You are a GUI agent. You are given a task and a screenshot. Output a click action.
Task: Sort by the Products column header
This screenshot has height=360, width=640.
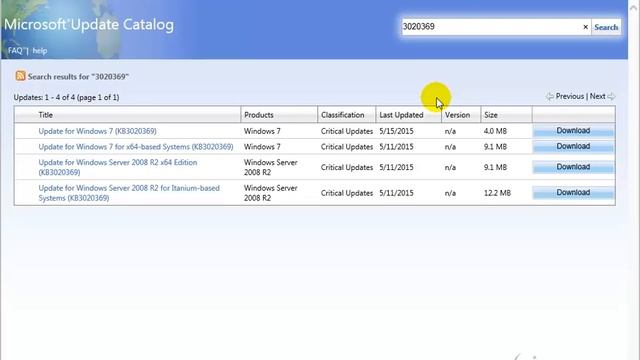coord(259,115)
